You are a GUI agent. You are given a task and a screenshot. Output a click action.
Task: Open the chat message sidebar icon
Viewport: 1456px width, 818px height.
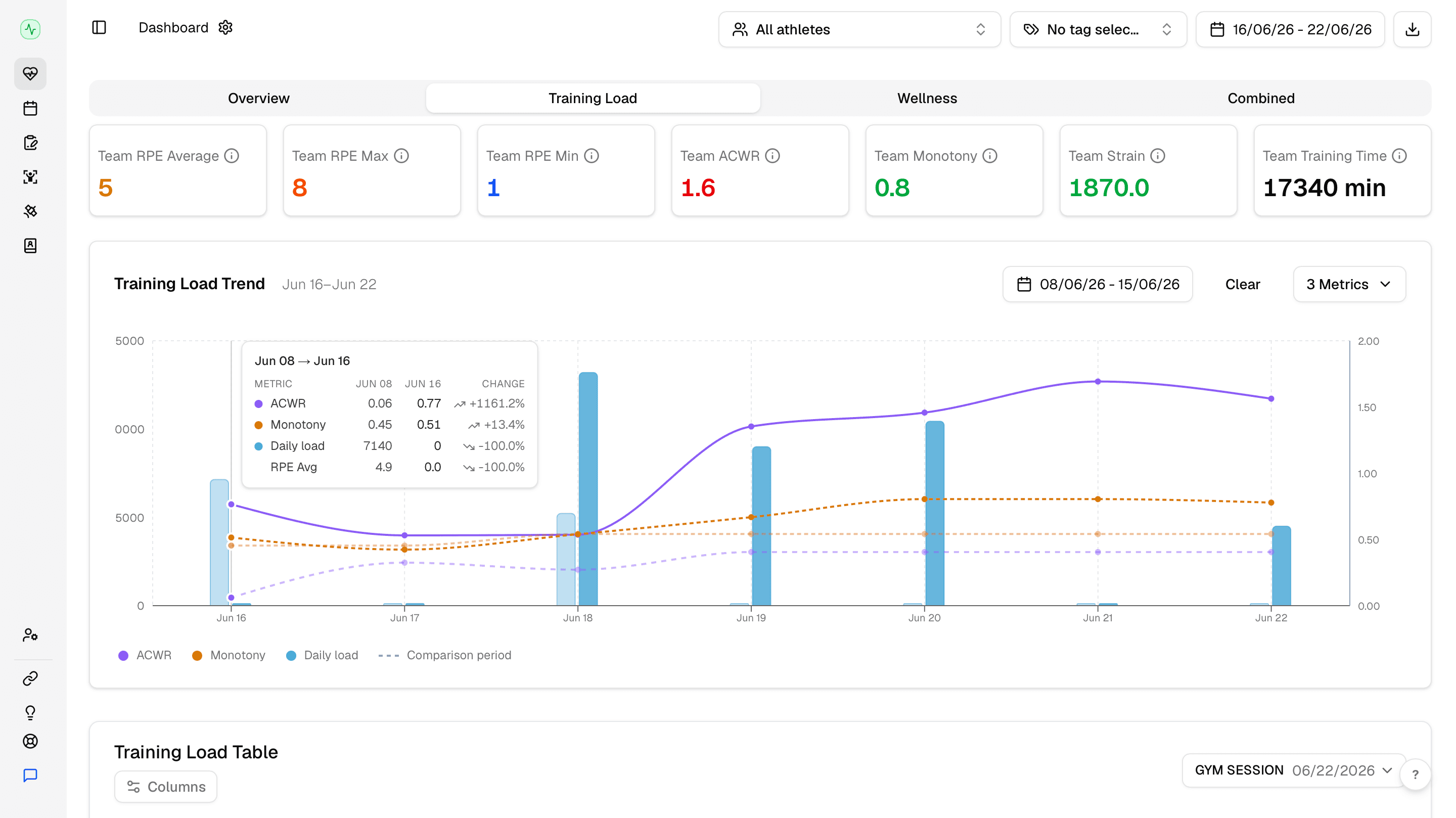(30, 775)
